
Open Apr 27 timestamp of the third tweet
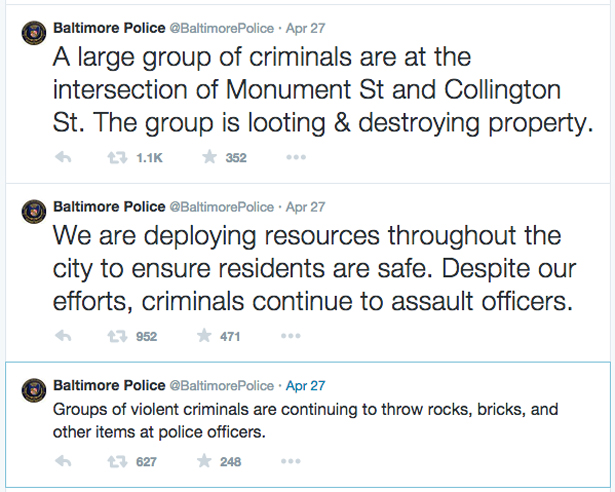tap(307, 384)
